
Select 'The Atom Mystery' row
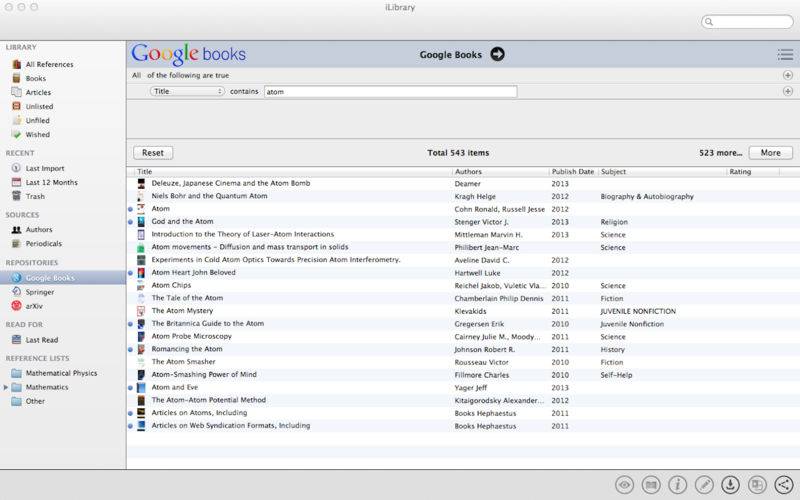pyautogui.click(x=463, y=311)
